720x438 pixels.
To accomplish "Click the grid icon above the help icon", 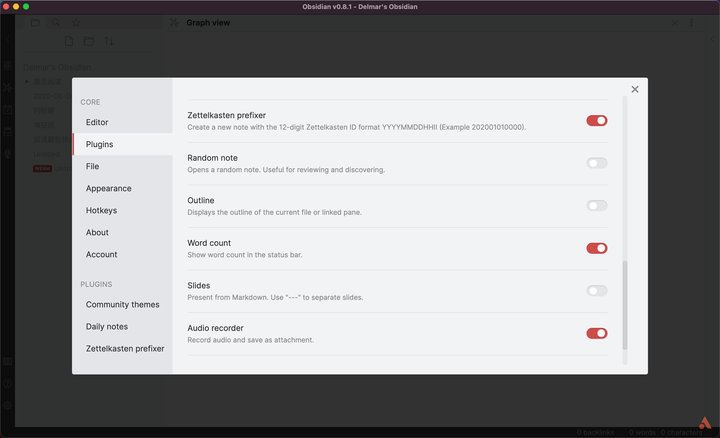I will click(x=7, y=362).
